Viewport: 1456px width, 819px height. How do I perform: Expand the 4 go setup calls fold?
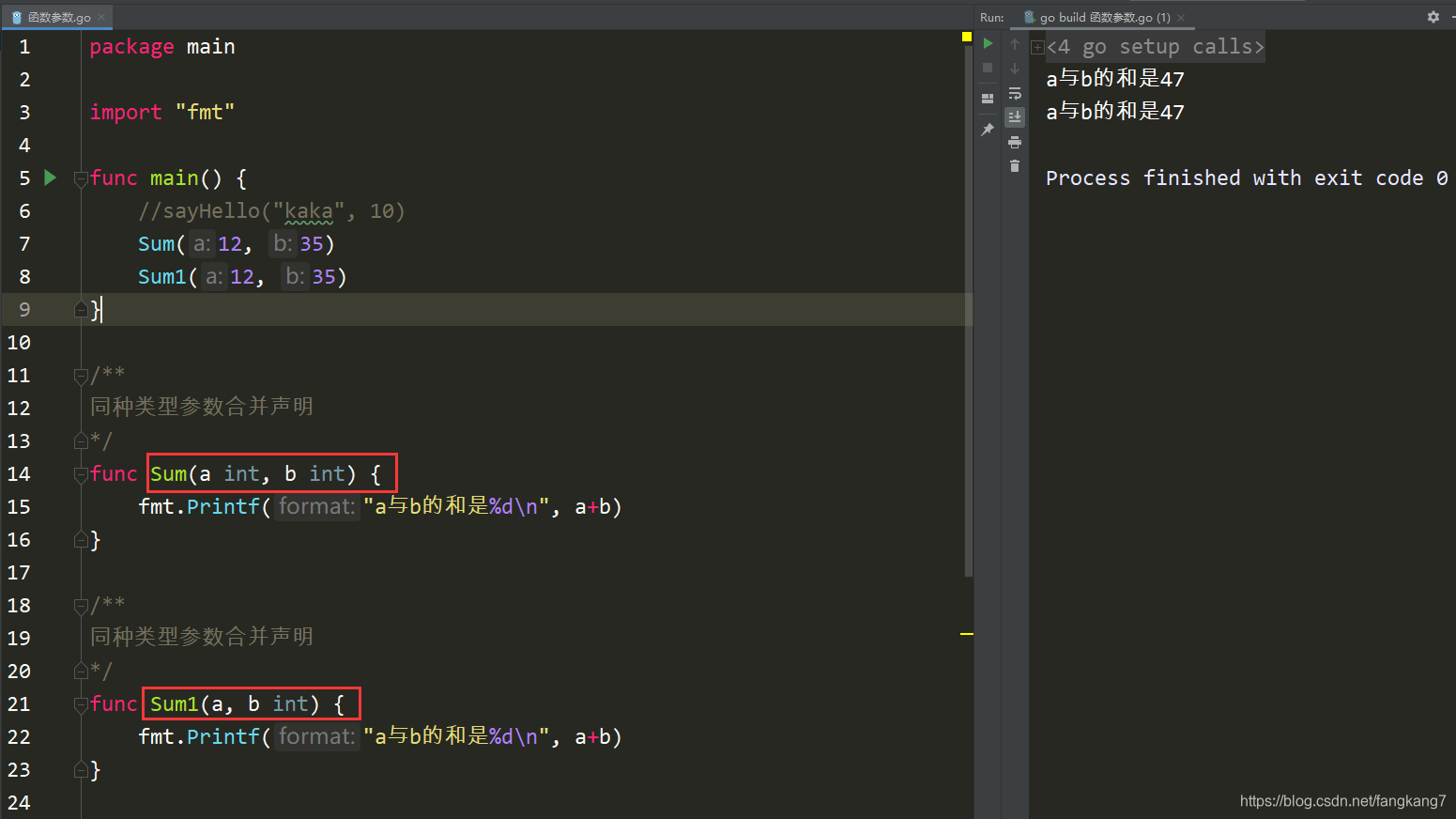pyautogui.click(x=1037, y=47)
